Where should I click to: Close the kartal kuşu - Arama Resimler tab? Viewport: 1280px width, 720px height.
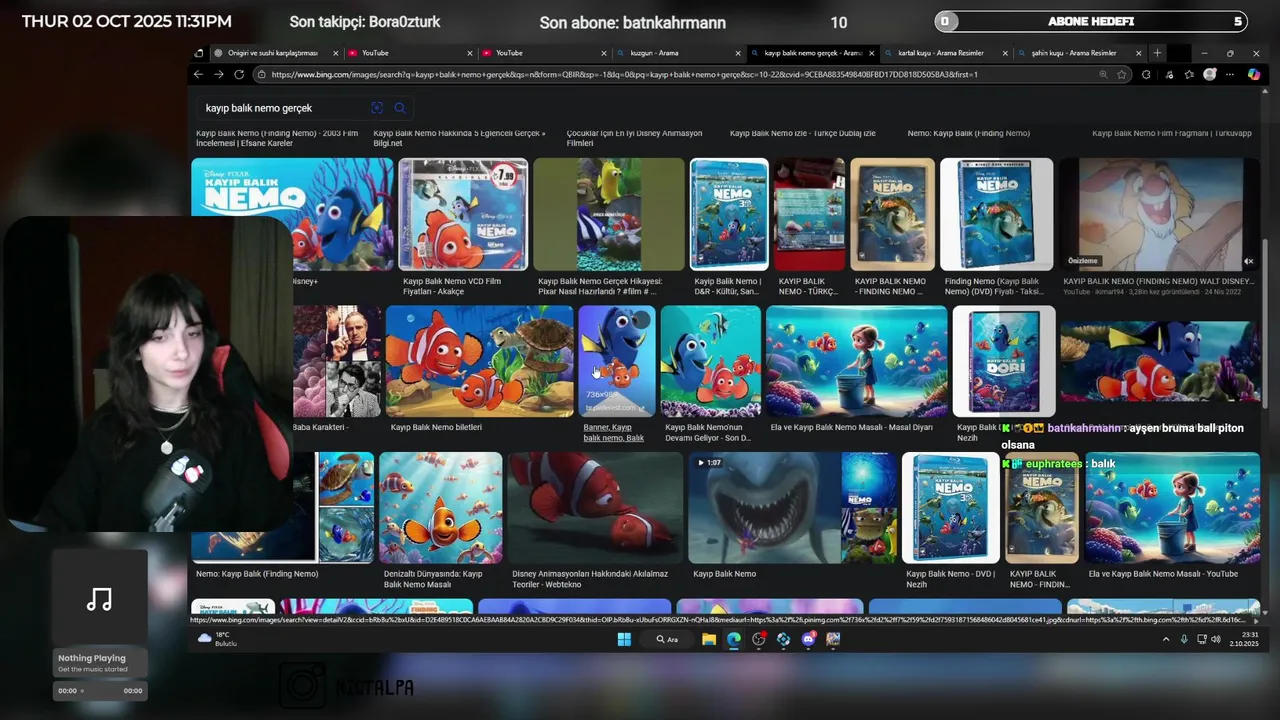tap(1005, 53)
